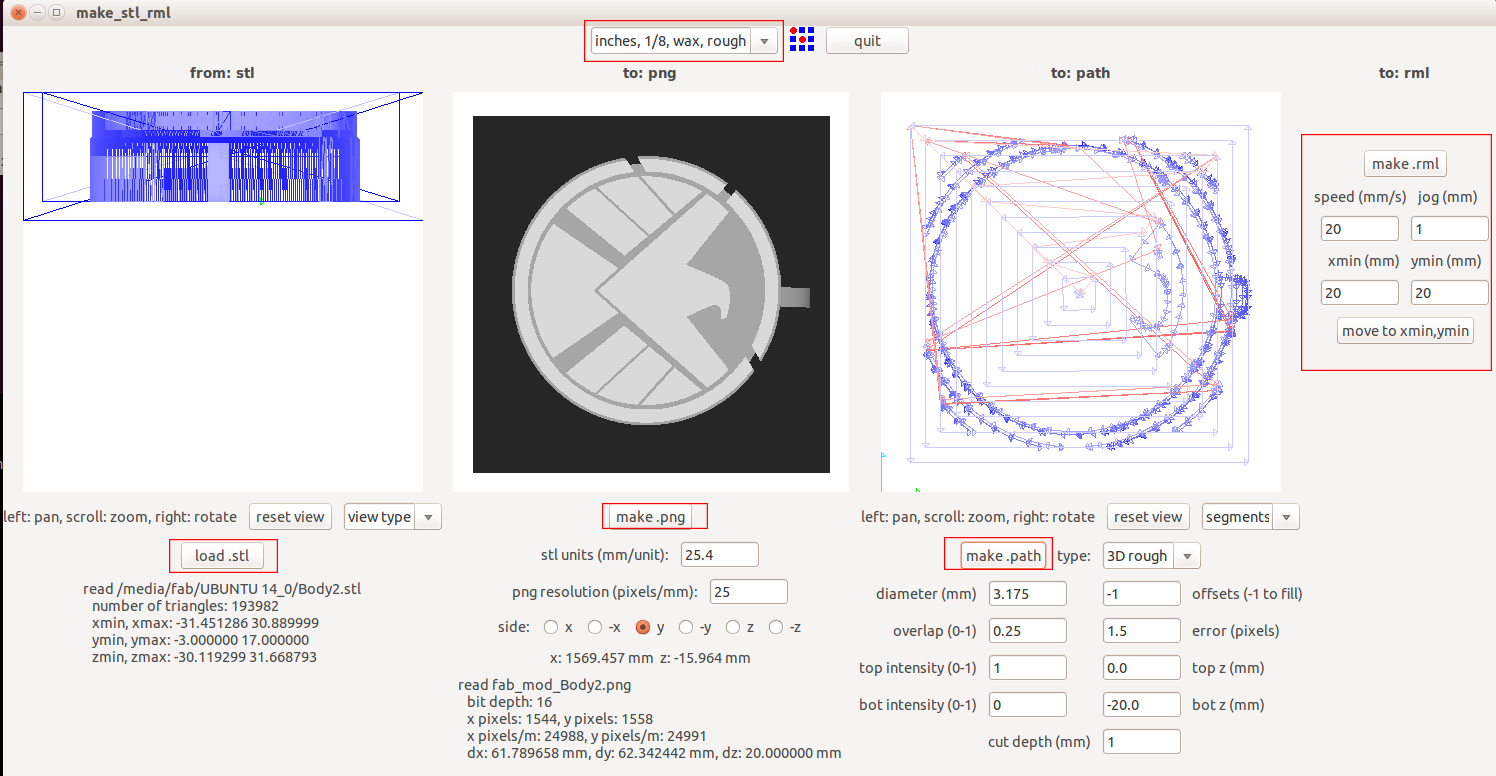Select the -z side radio button
This screenshot has height=776, width=1496.
tap(774, 628)
